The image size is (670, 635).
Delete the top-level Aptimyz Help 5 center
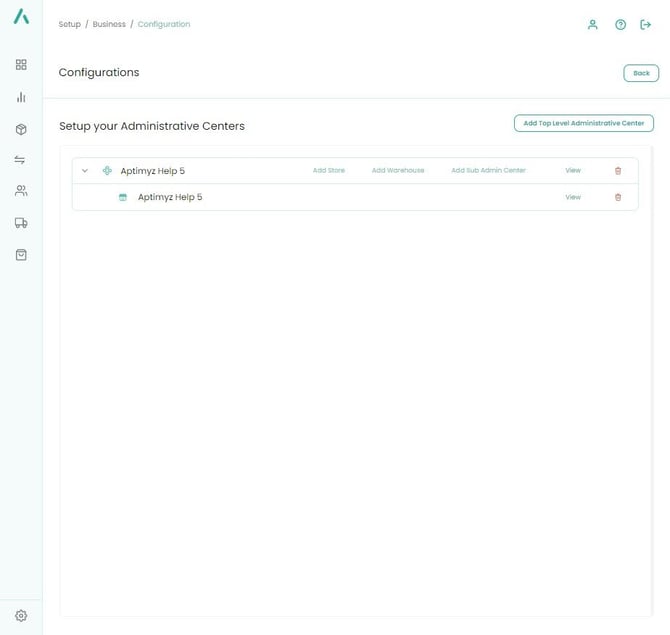point(617,171)
